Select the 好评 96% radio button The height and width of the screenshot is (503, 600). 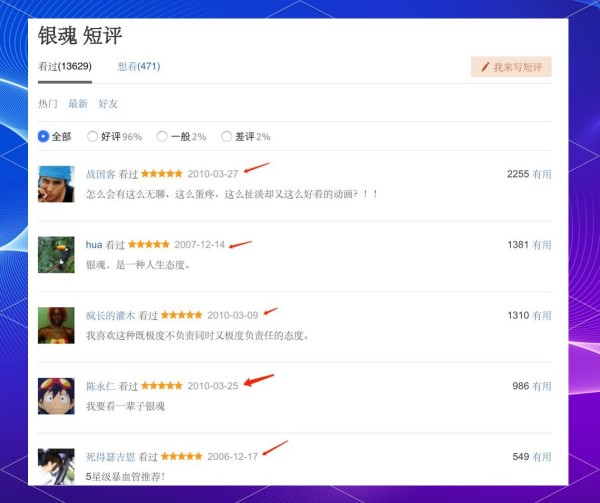(93, 136)
